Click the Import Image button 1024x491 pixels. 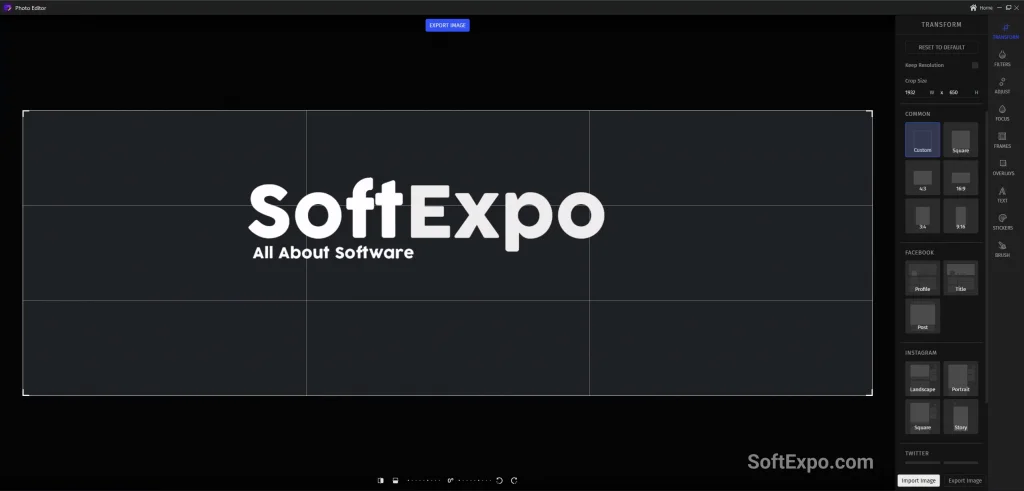(919, 481)
